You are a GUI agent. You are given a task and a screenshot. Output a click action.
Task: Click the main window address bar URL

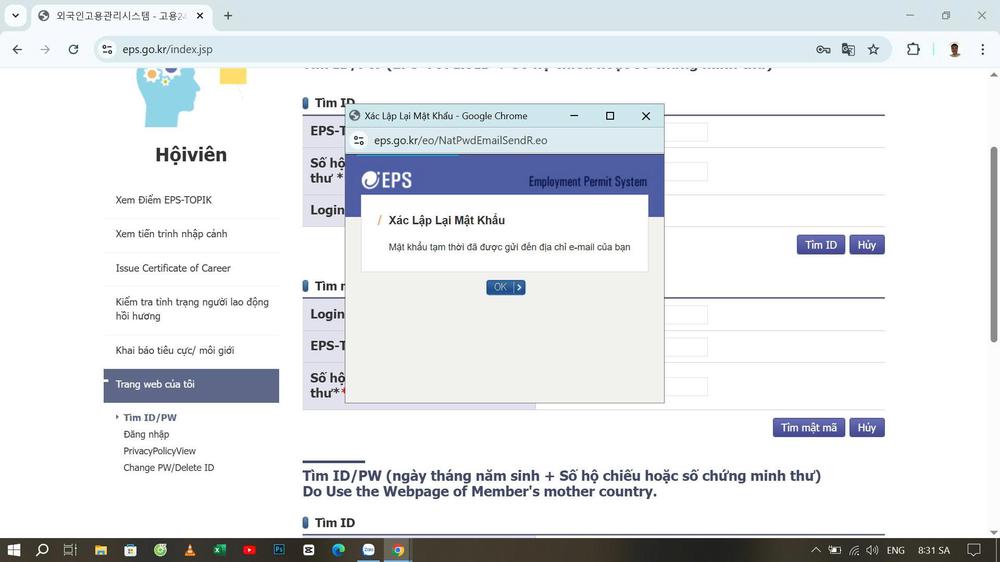pos(168,49)
